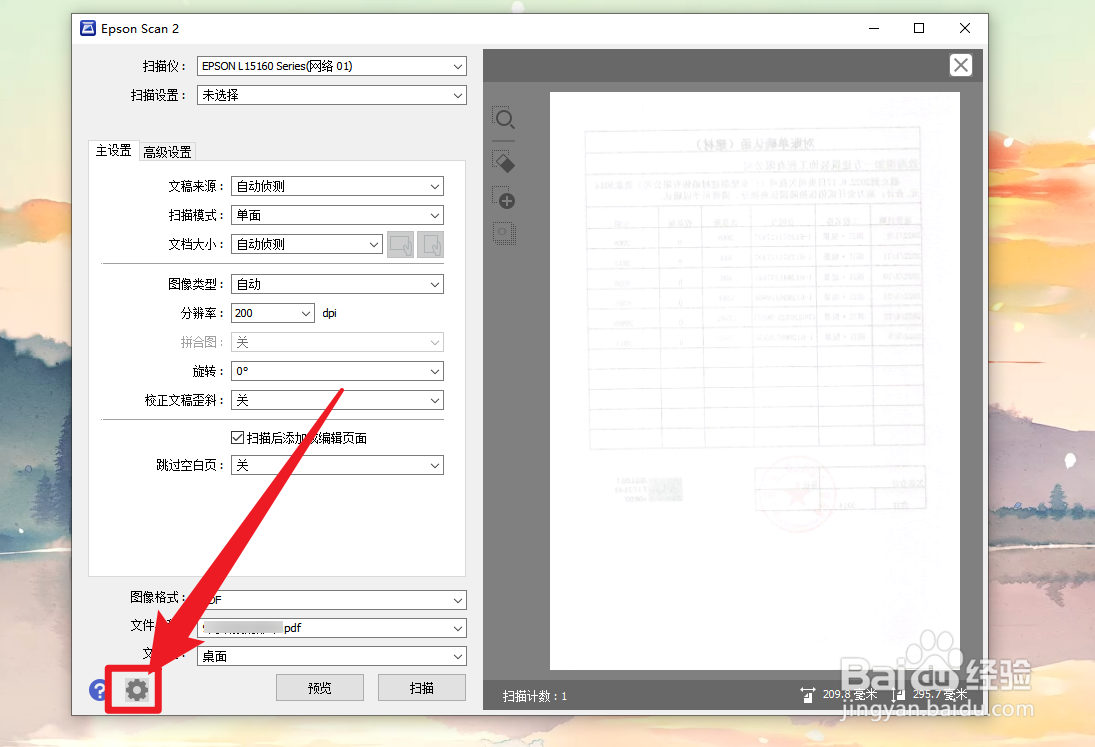Click the add scan area icon

tap(504, 199)
